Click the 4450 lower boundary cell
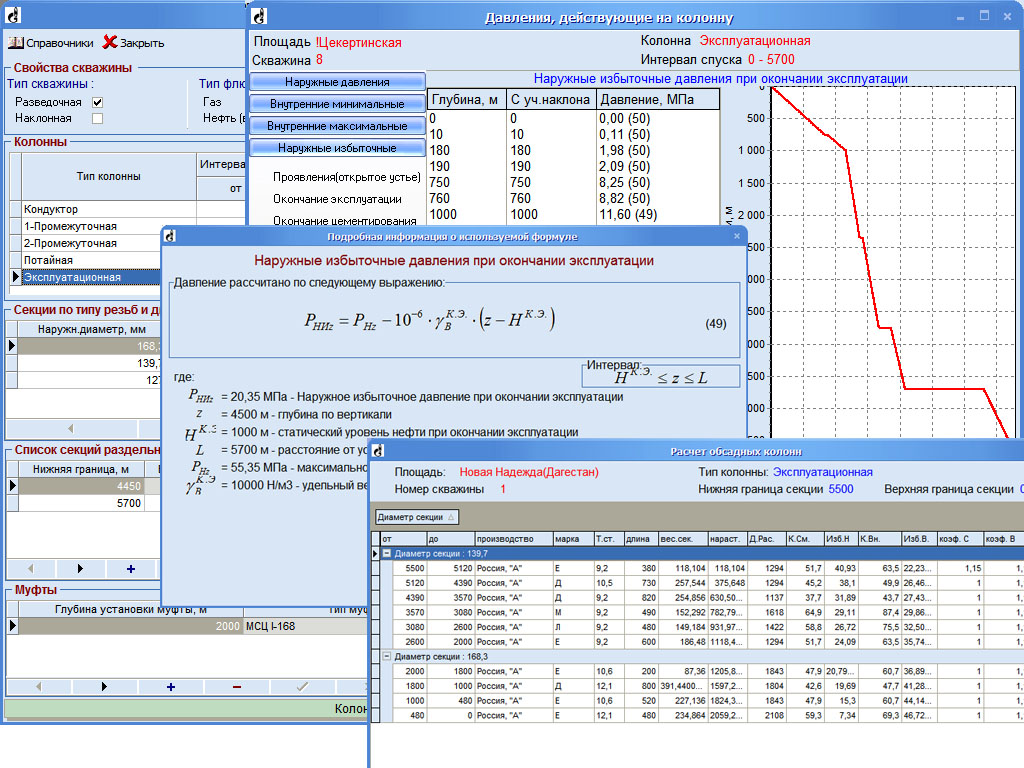 pos(81,486)
